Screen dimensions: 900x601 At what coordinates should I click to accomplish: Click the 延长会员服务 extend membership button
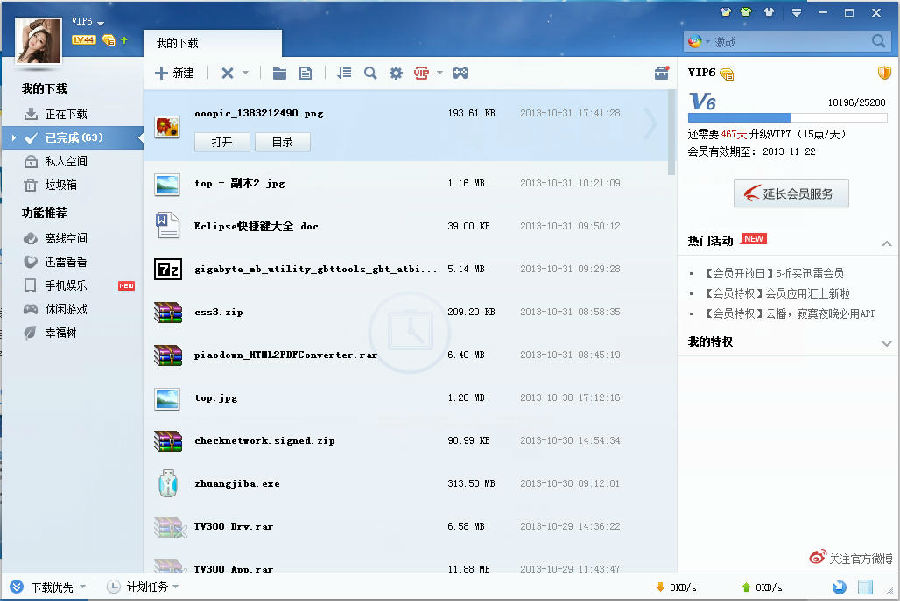click(790, 193)
